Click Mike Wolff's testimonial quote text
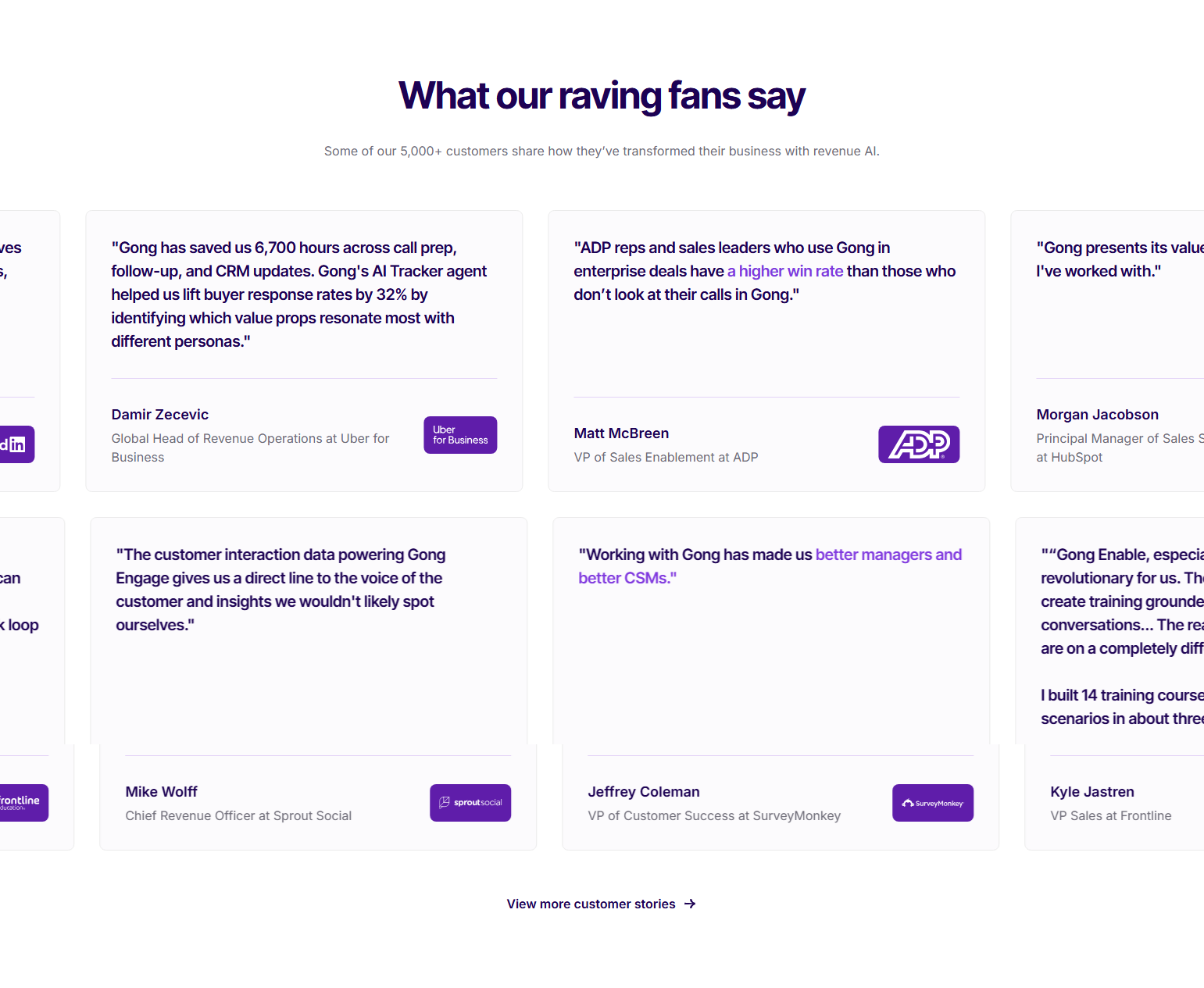The image size is (1204, 988). 280,590
